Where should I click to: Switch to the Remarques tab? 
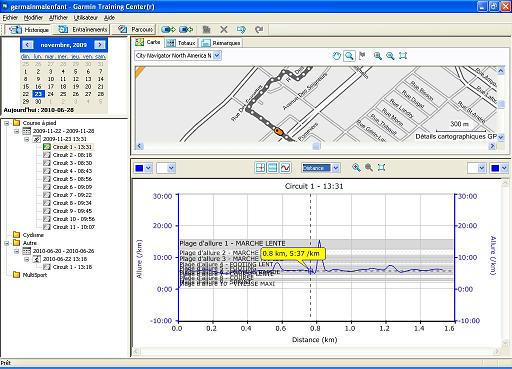tap(221, 43)
